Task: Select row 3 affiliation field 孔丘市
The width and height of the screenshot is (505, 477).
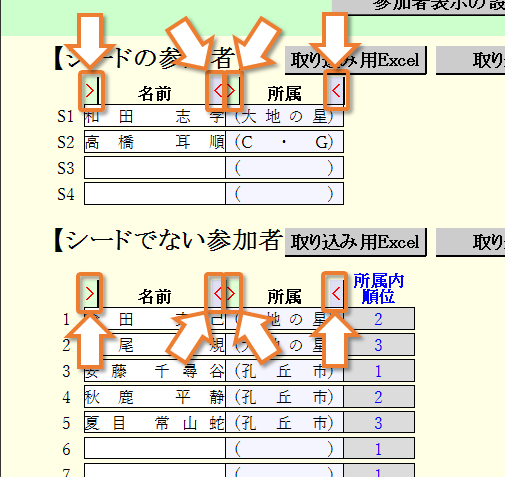Action: [284, 371]
